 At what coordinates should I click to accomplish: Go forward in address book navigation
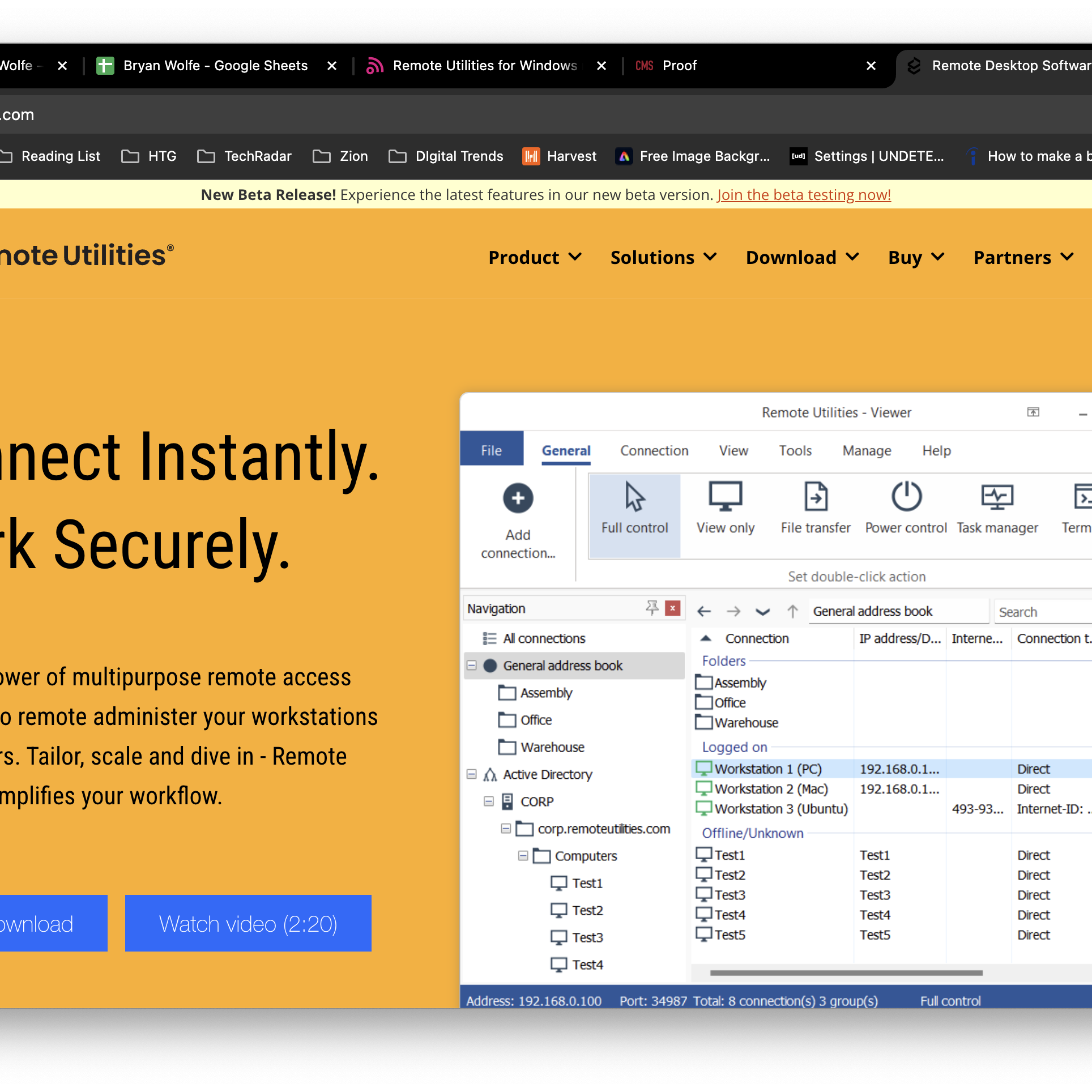point(733,611)
